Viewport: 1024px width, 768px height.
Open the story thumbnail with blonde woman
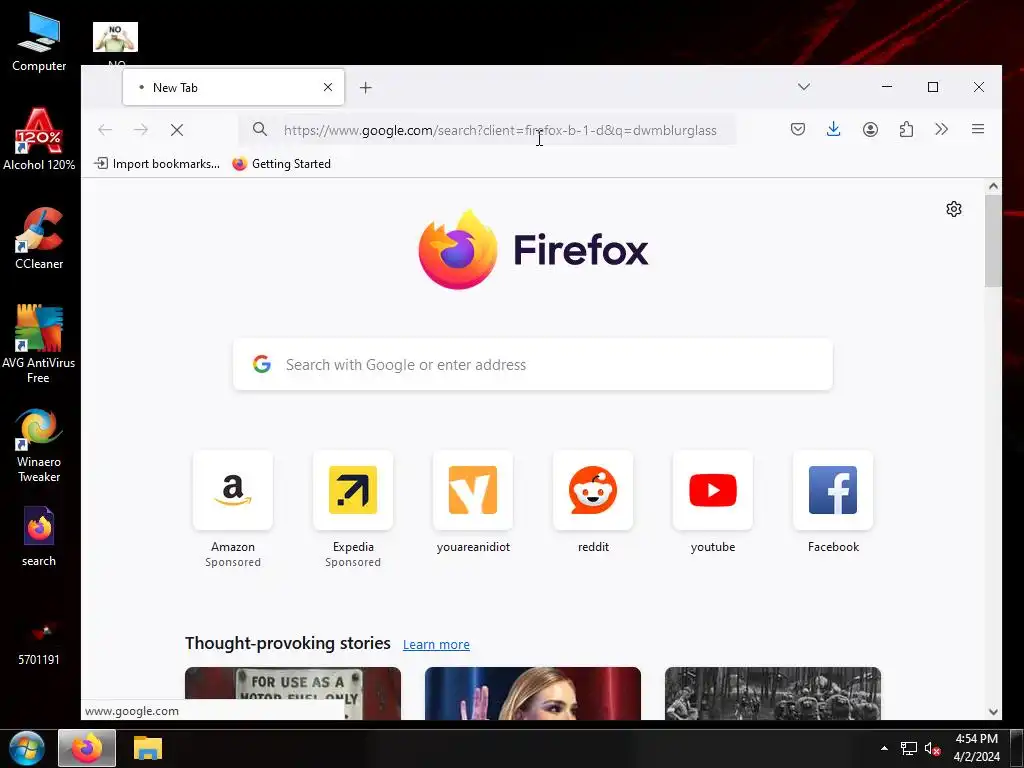[x=533, y=693]
